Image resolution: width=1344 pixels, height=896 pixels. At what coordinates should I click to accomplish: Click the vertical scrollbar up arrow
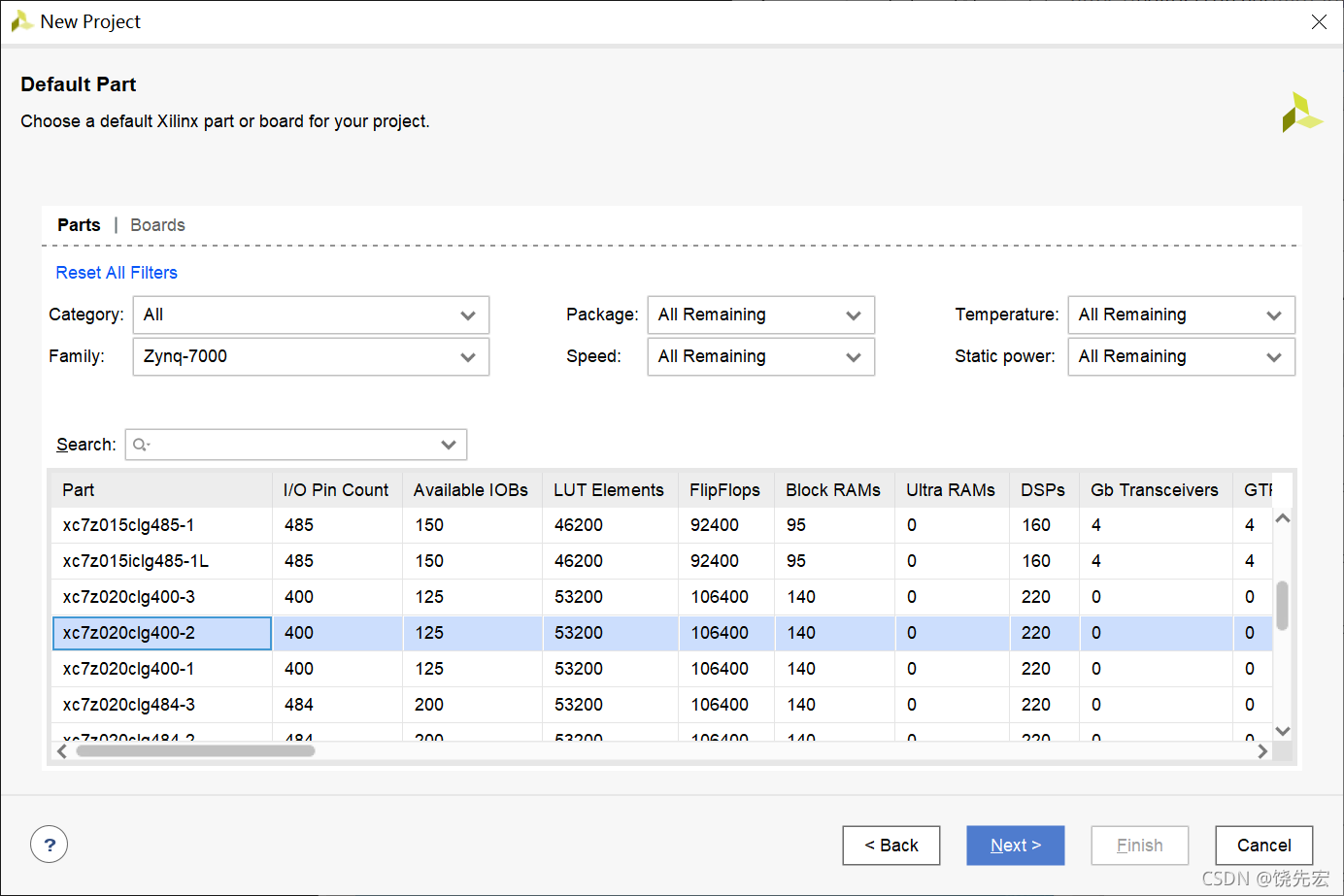(x=1283, y=518)
